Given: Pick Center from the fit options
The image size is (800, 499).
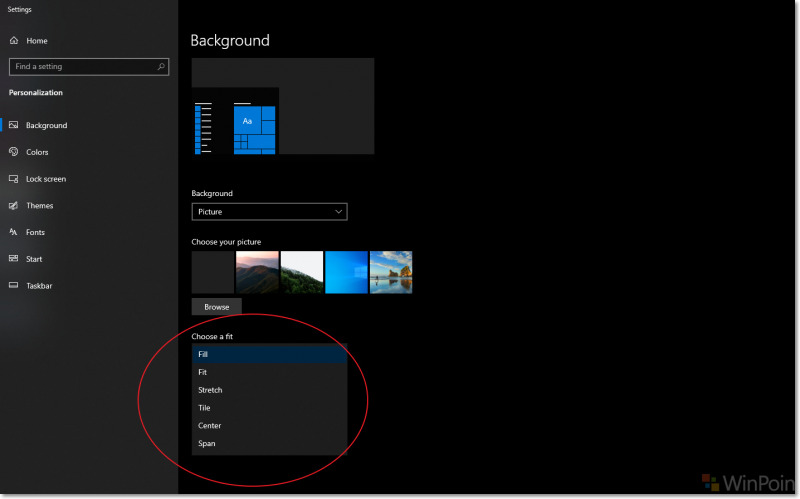Looking at the screenshot, I should [x=269, y=426].
